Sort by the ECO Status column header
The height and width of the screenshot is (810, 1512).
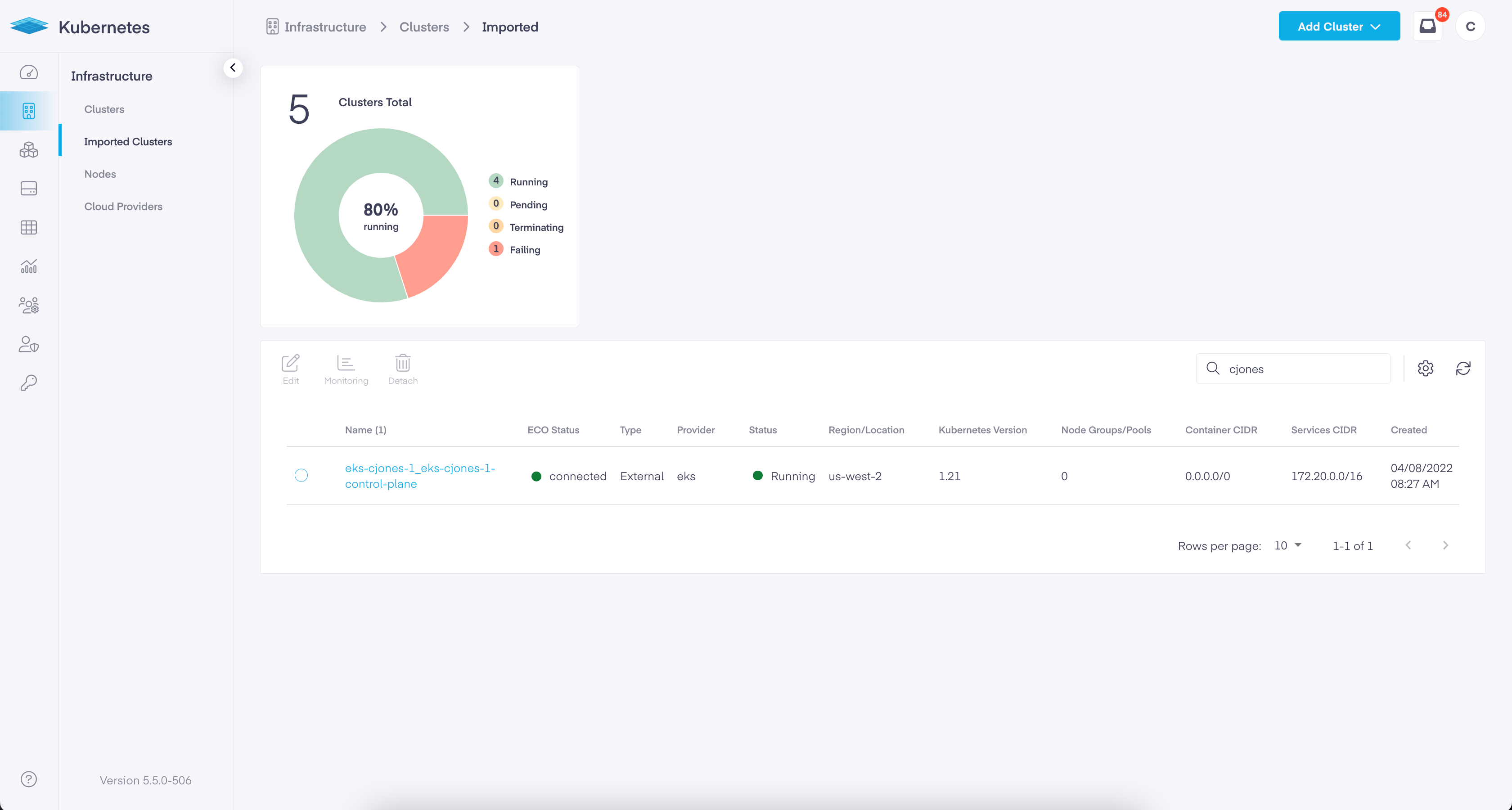pyautogui.click(x=553, y=430)
